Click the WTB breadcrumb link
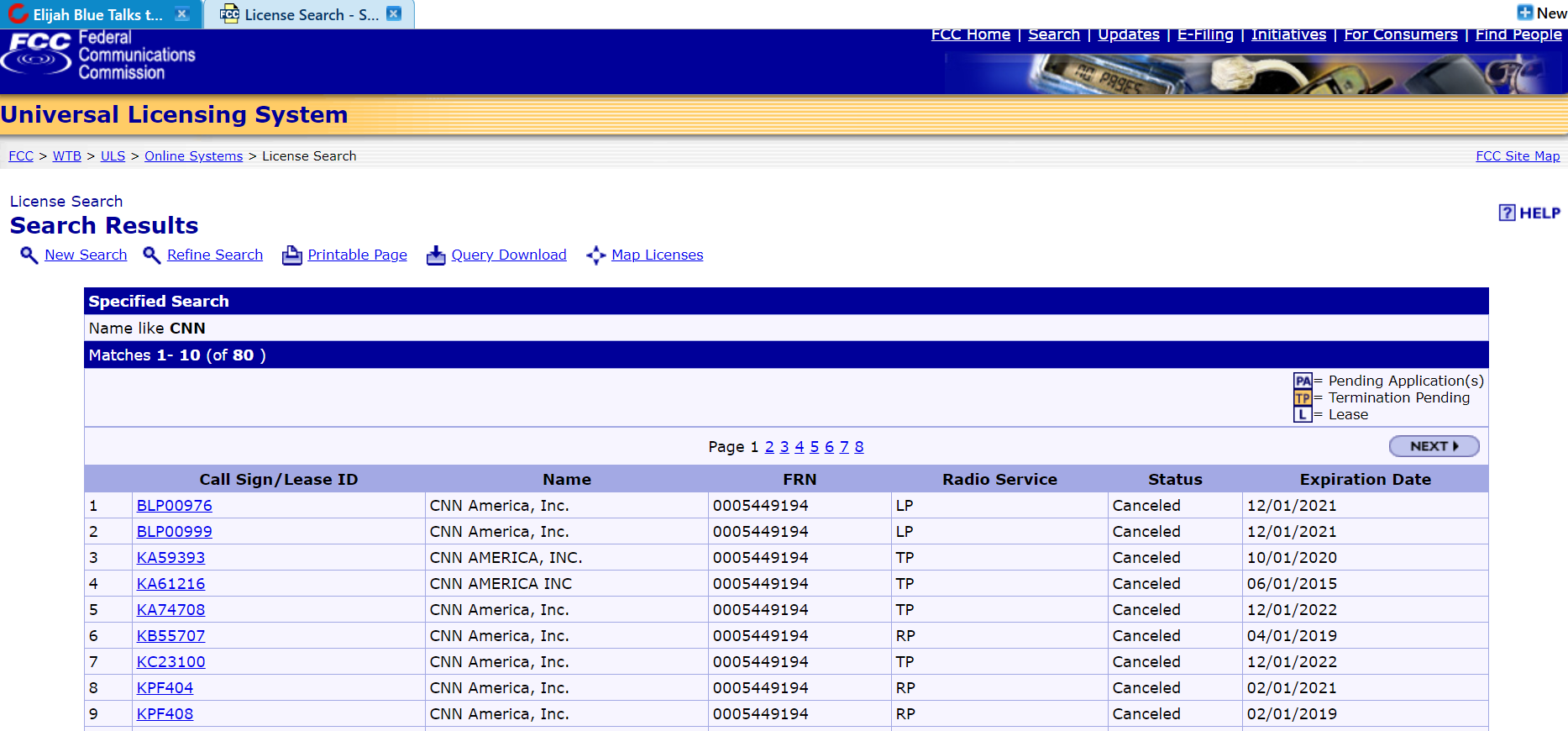1568x731 pixels. pos(67,156)
